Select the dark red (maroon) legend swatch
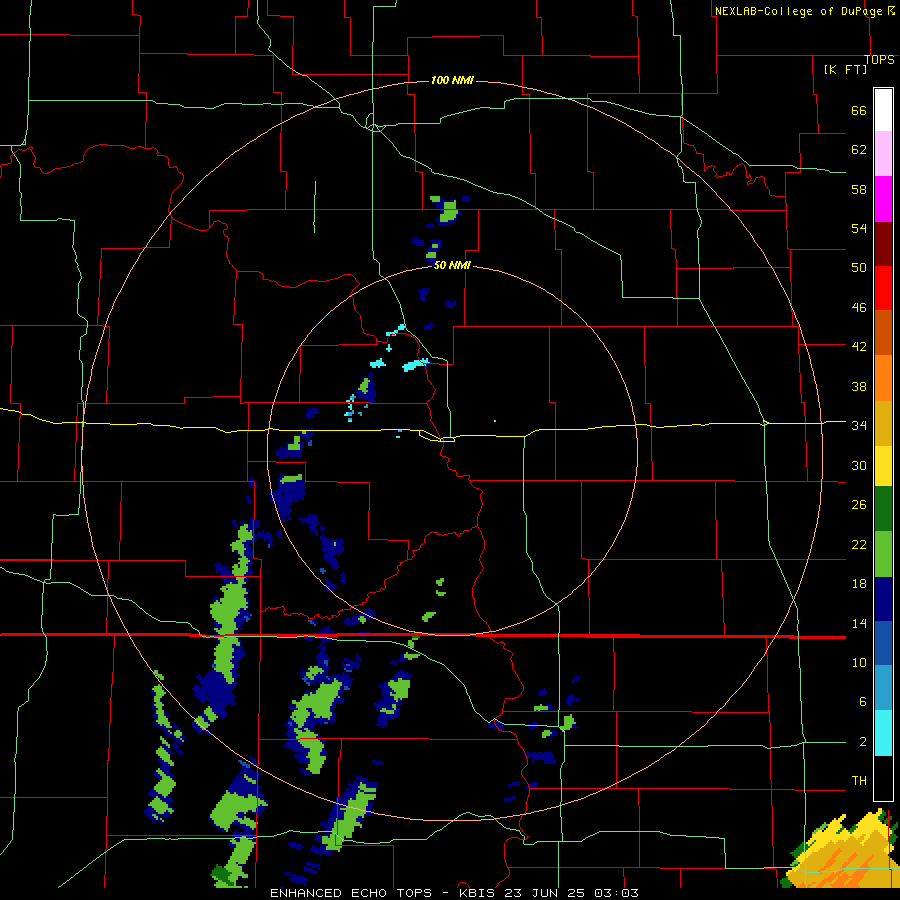This screenshot has height=900, width=900. pos(883,245)
